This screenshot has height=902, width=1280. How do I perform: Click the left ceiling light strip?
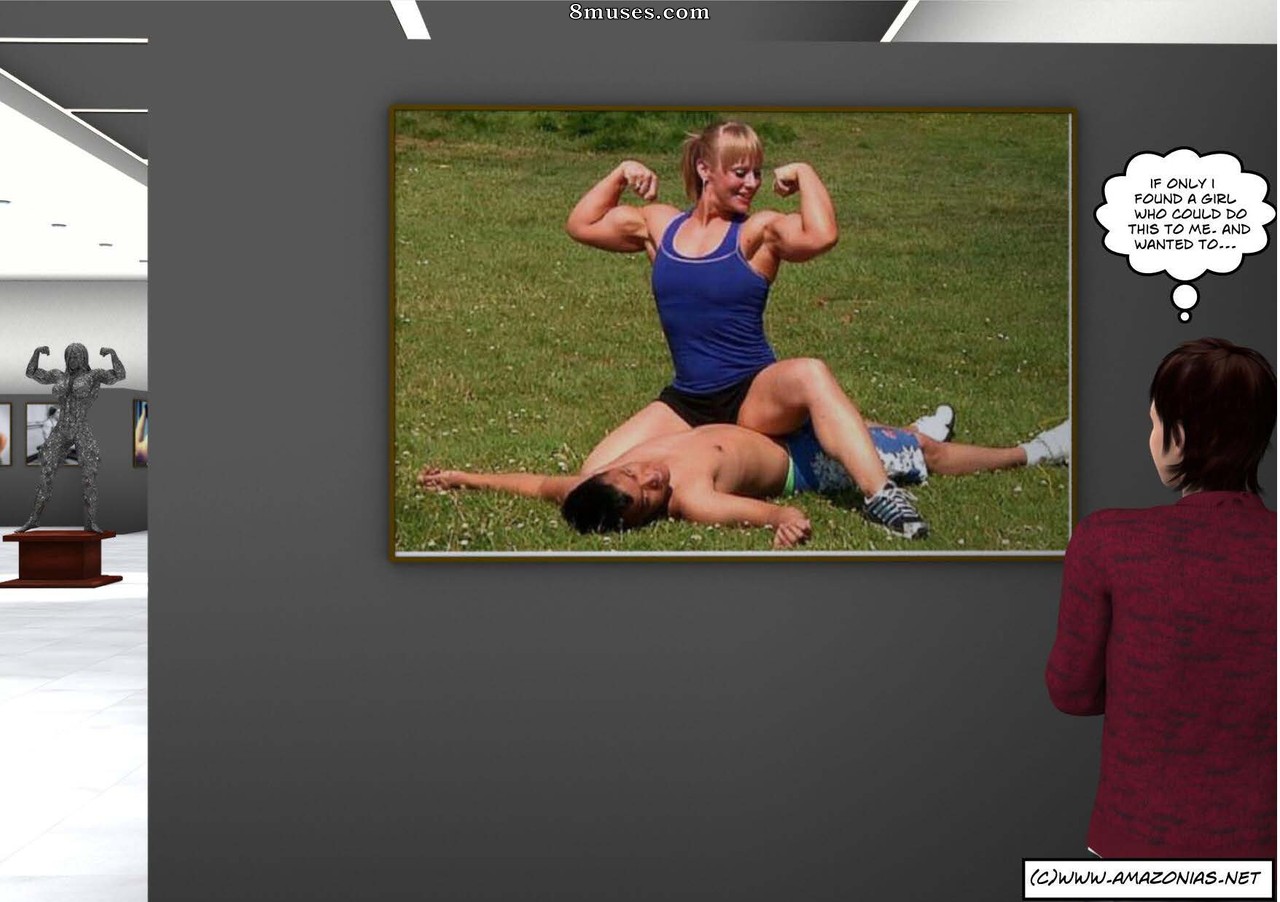[410, 19]
